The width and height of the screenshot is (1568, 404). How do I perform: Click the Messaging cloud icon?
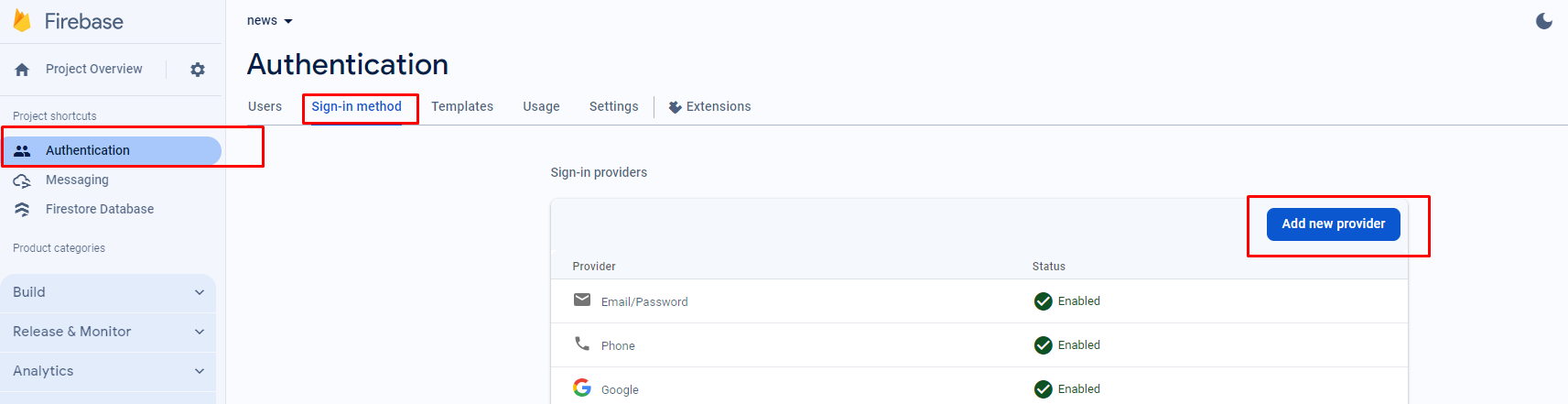point(22,180)
